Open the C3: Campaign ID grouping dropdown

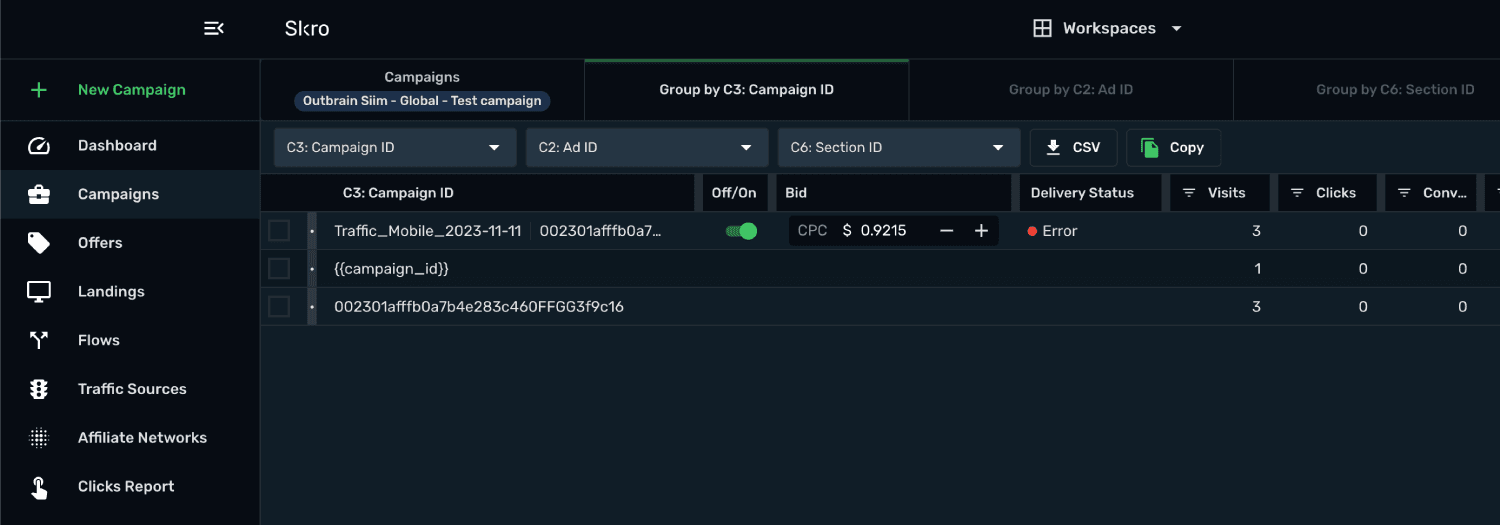(395, 147)
